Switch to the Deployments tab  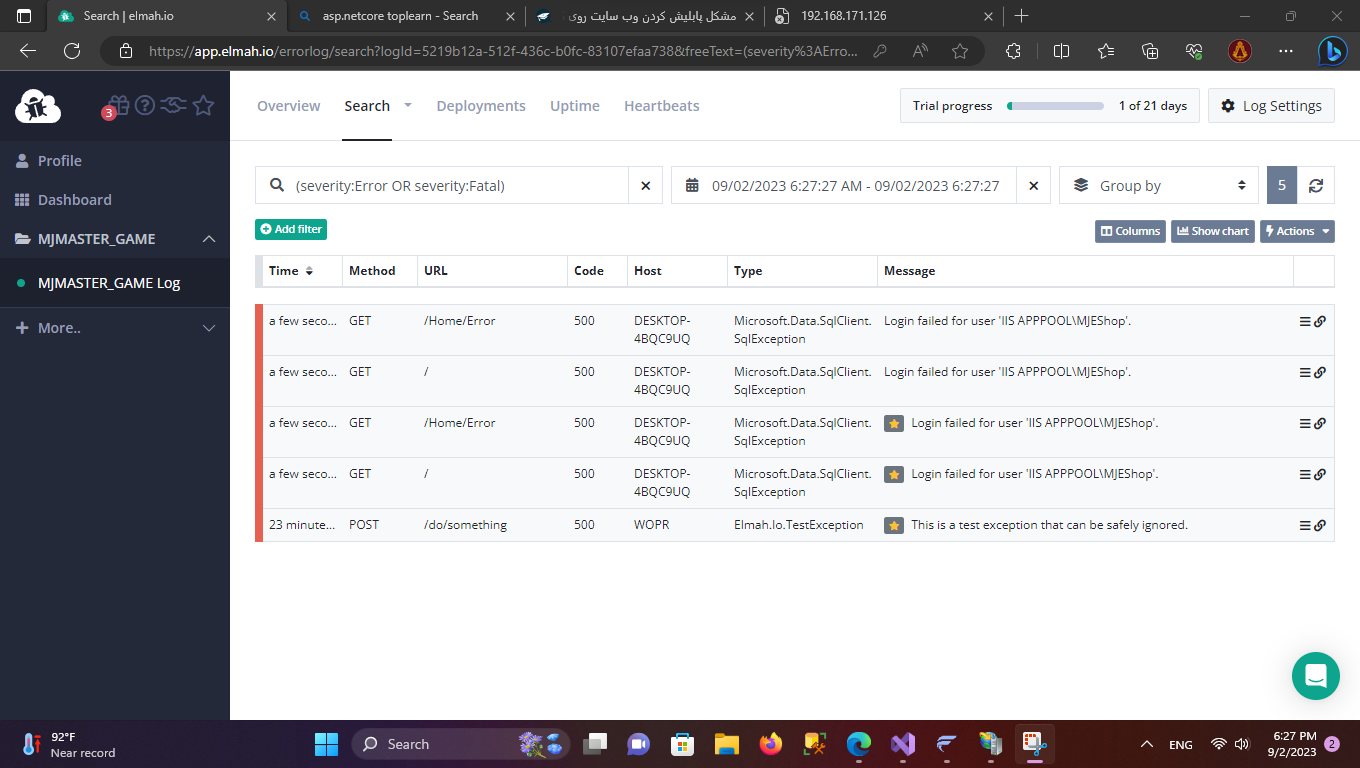[481, 106]
